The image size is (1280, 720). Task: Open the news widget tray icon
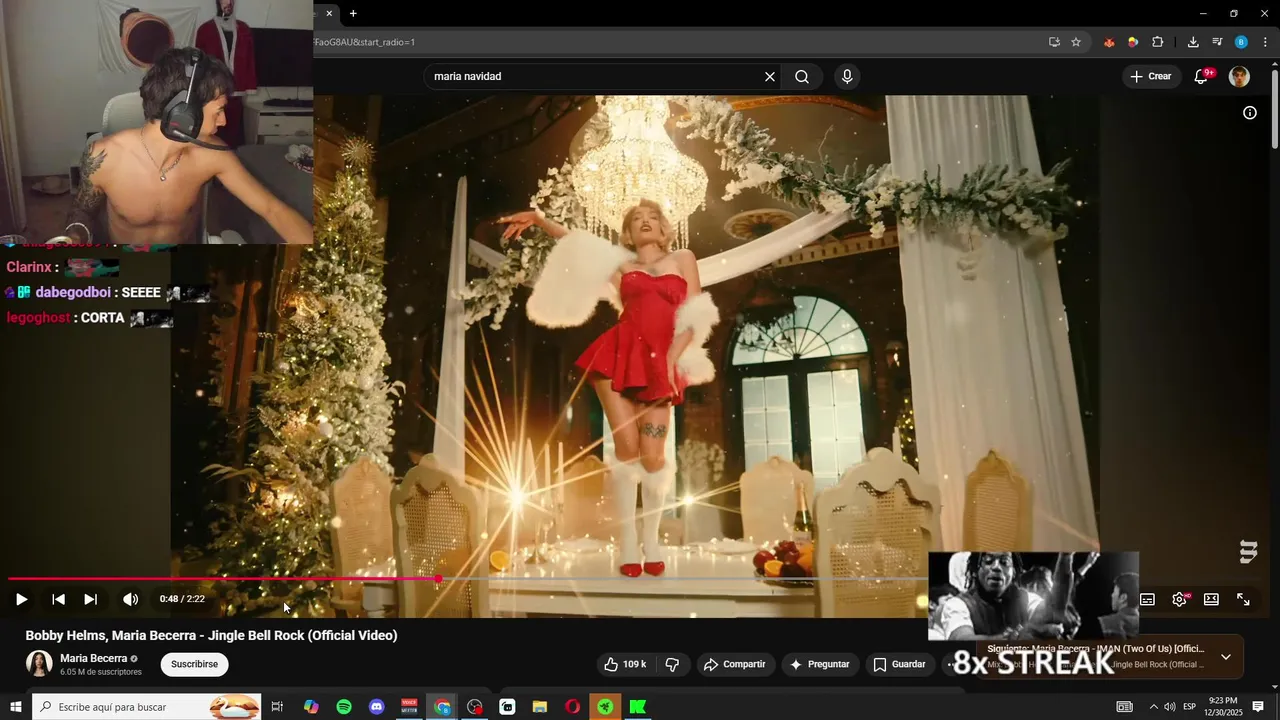(1125, 707)
